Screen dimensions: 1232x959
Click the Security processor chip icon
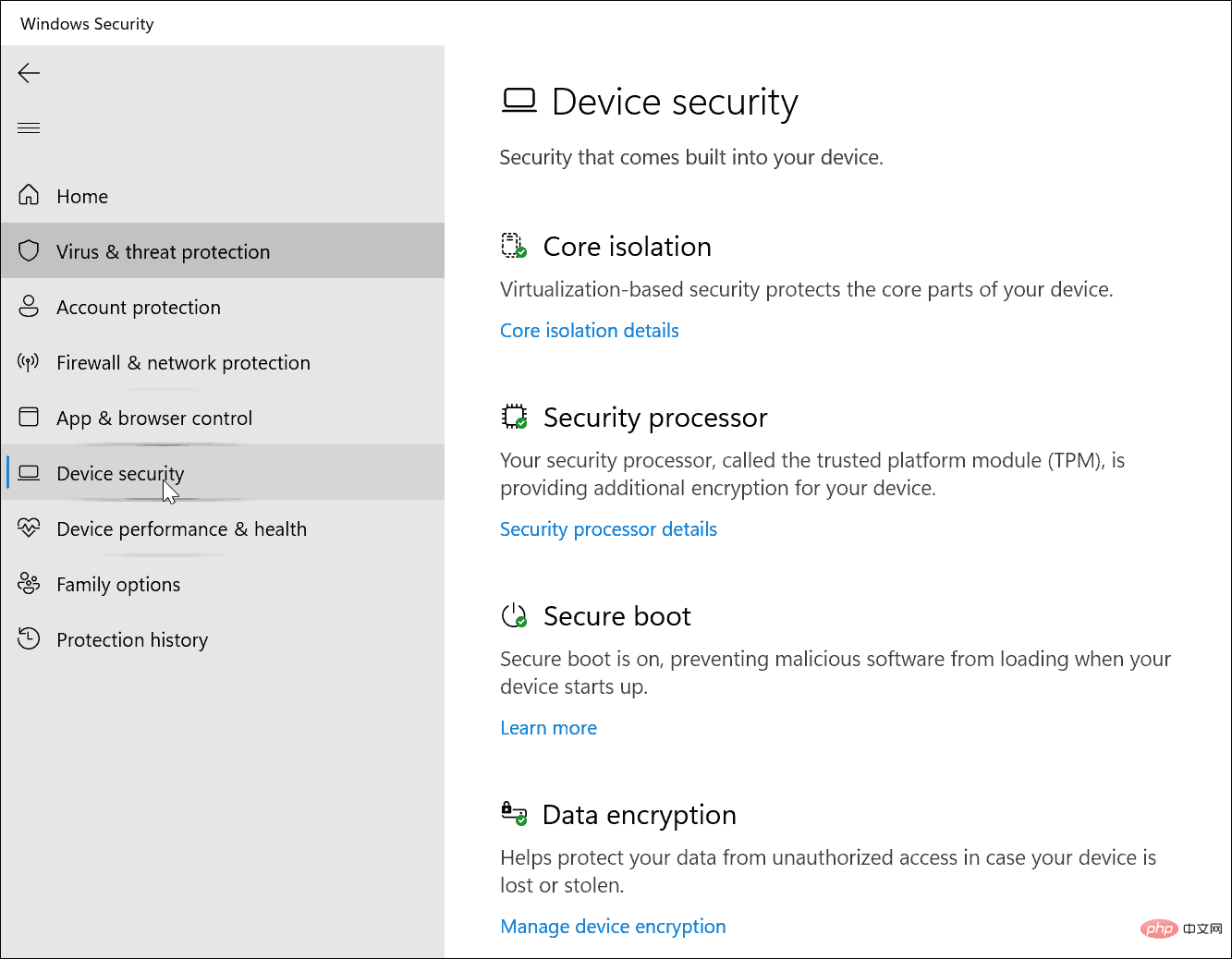point(515,417)
